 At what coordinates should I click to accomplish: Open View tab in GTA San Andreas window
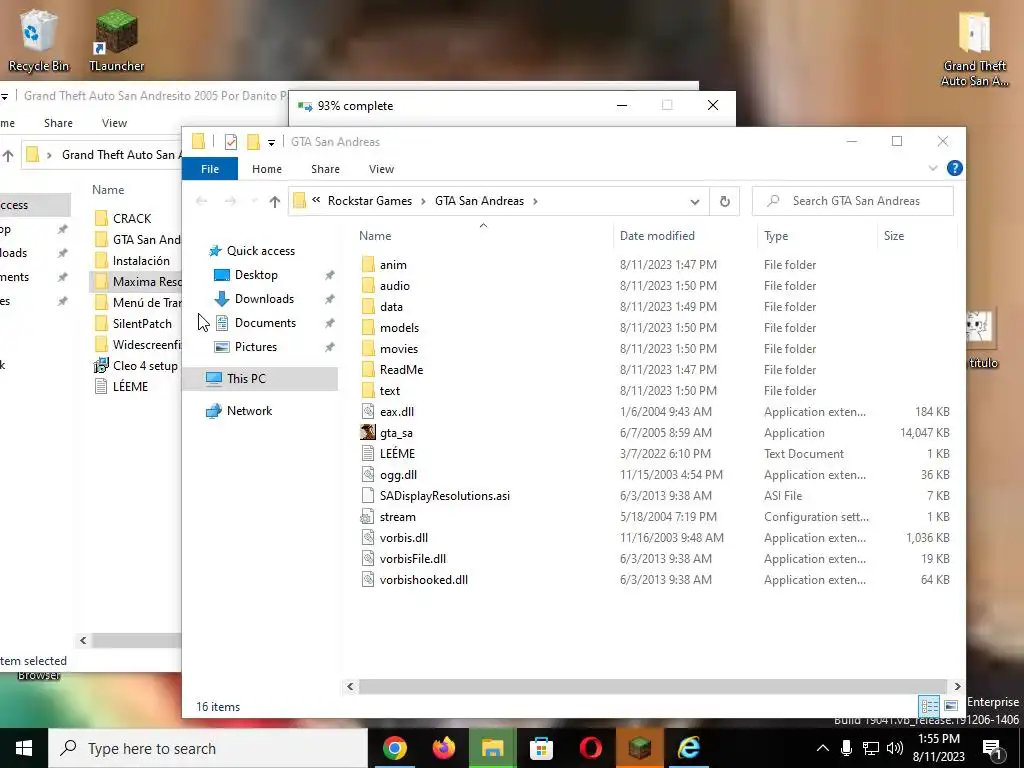pos(381,169)
